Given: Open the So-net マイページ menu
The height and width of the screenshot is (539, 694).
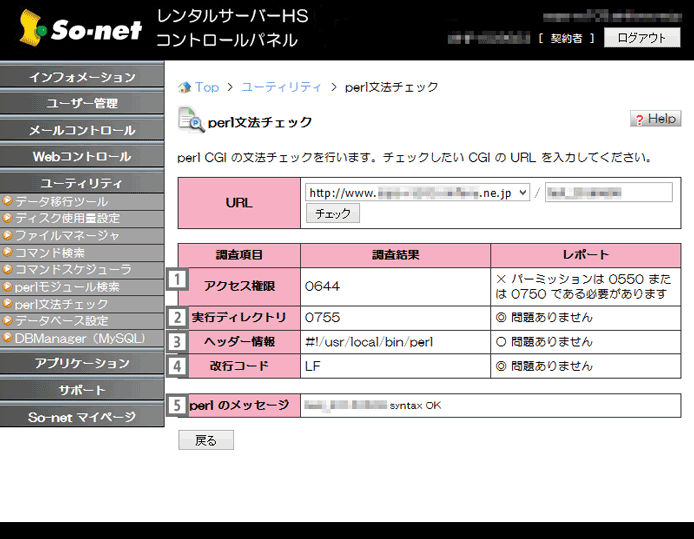Looking at the screenshot, I should click(82, 416).
